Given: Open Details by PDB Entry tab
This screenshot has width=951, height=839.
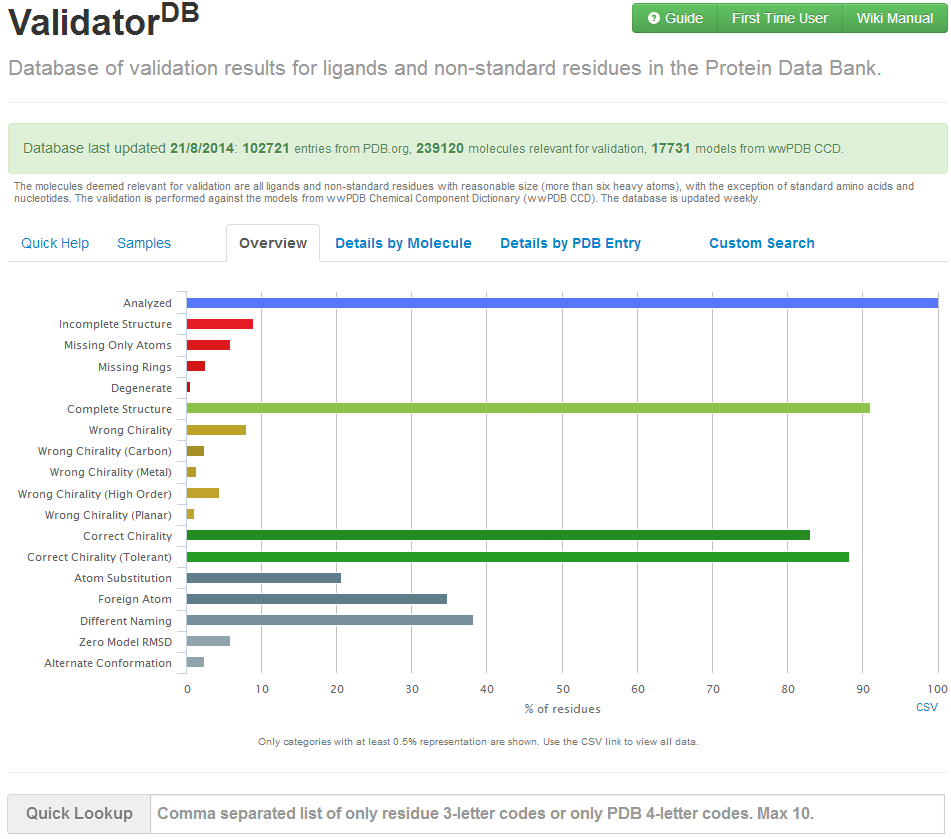Looking at the screenshot, I should tap(570, 243).
